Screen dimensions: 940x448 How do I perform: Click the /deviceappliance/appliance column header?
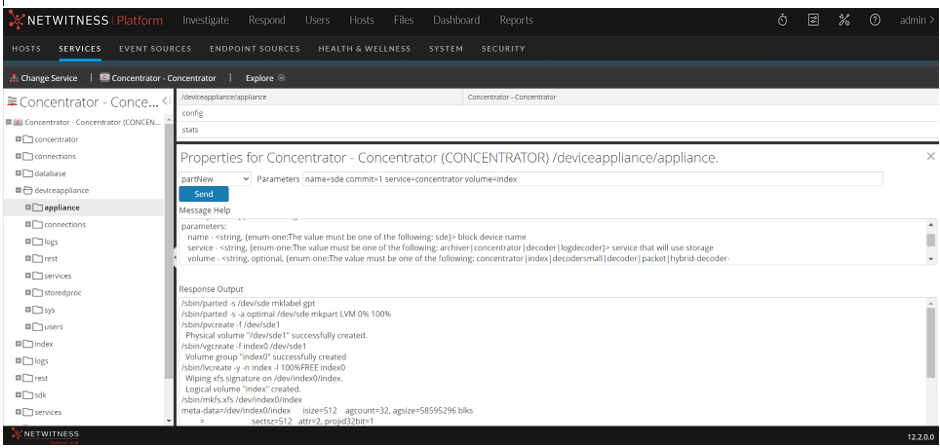[320, 97]
